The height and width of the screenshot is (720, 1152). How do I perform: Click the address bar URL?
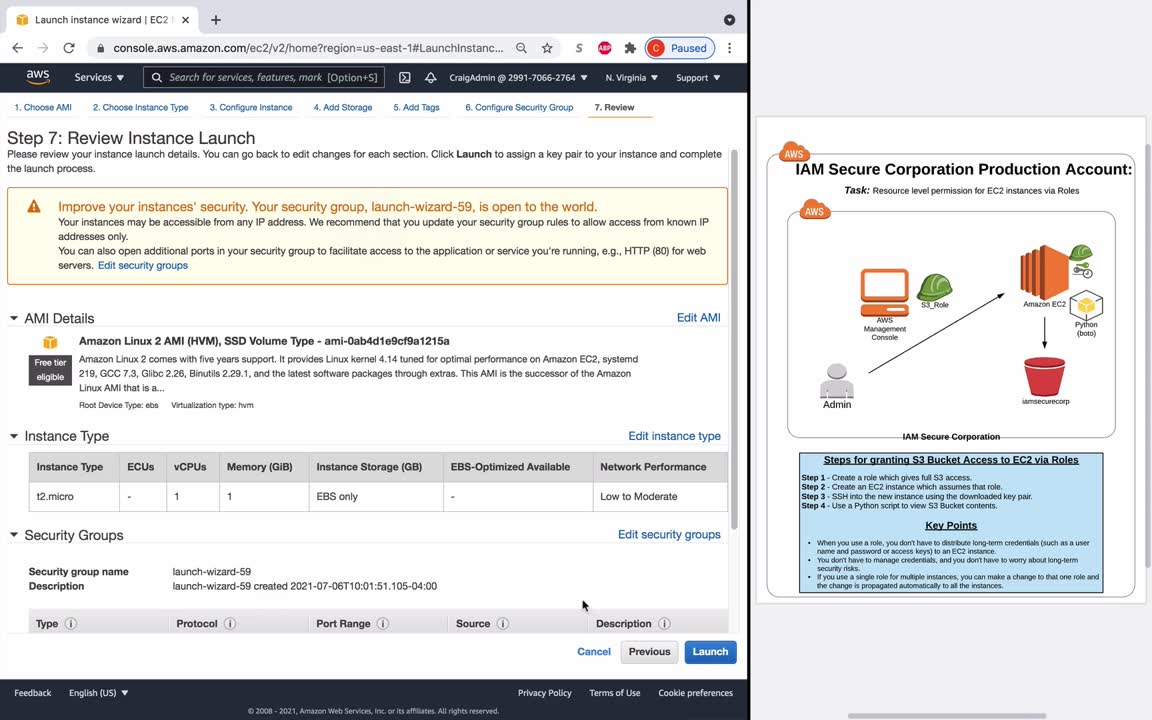pos(309,48)
